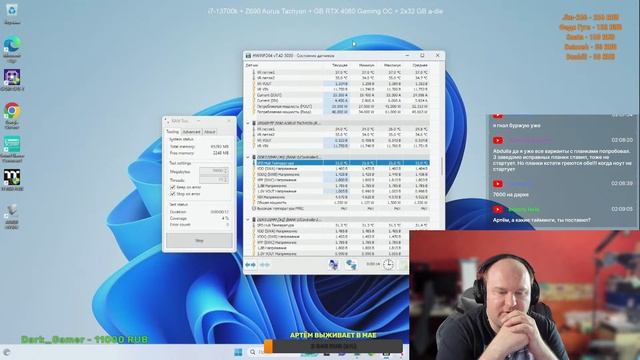640x360 pixels.
Task: Open the green desktop app icon below Chrome
Action: [12, 144]
